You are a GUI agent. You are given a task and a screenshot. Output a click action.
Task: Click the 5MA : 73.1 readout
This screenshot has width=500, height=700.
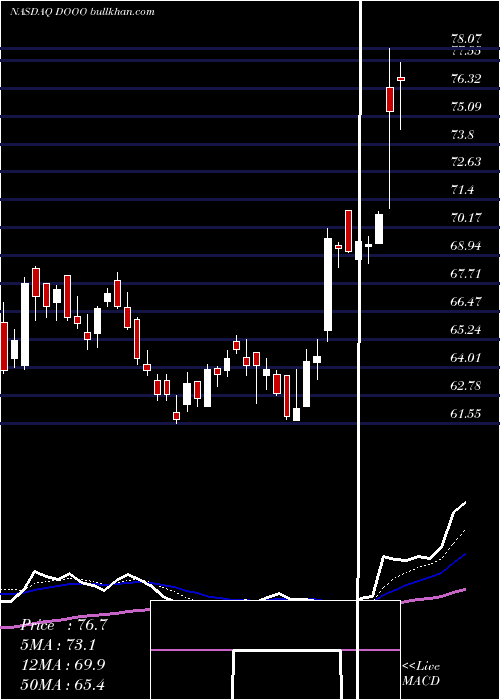pyautogui.click(x=58, y=645)
